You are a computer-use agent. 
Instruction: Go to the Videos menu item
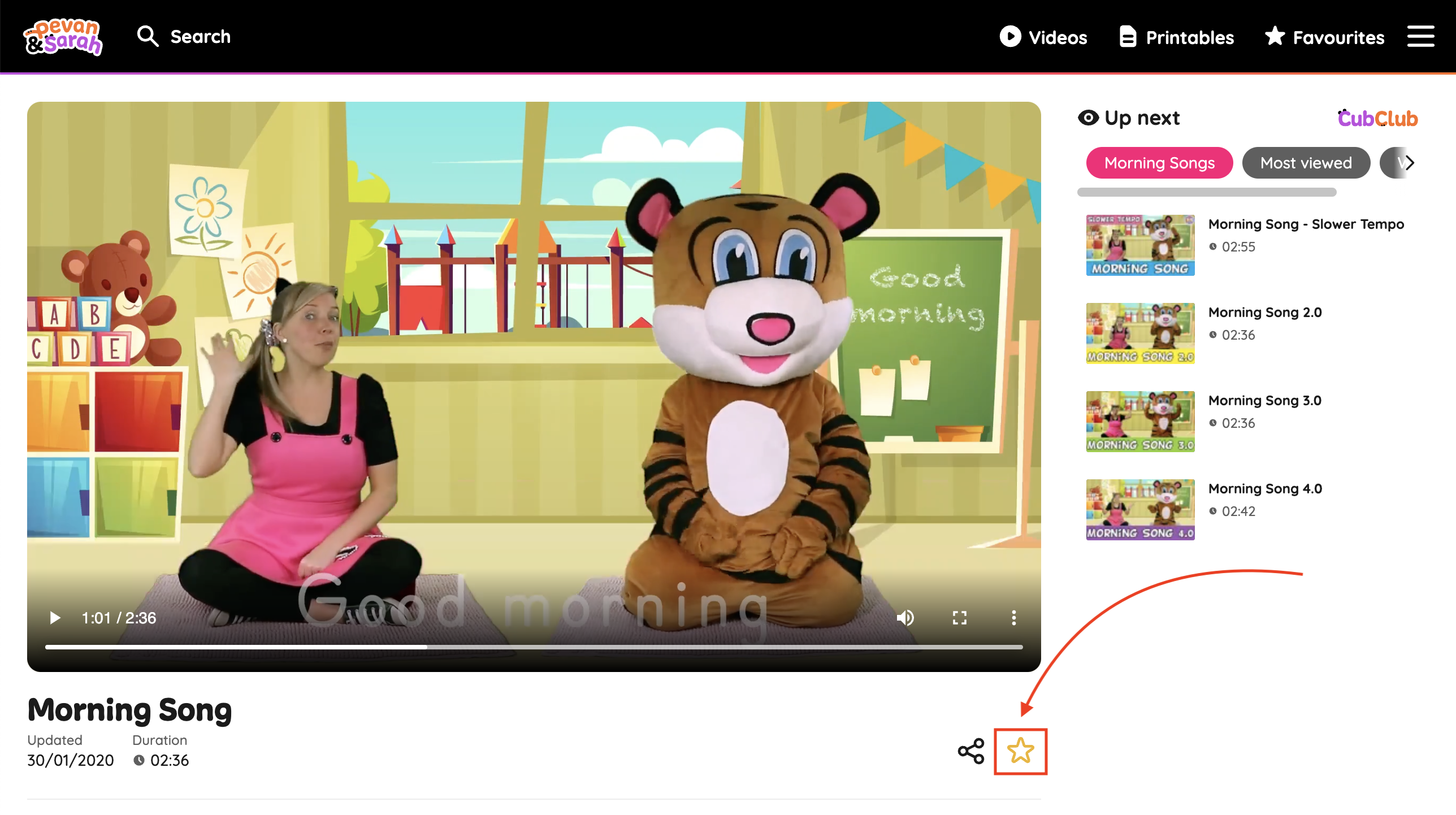pos(1043,37)
